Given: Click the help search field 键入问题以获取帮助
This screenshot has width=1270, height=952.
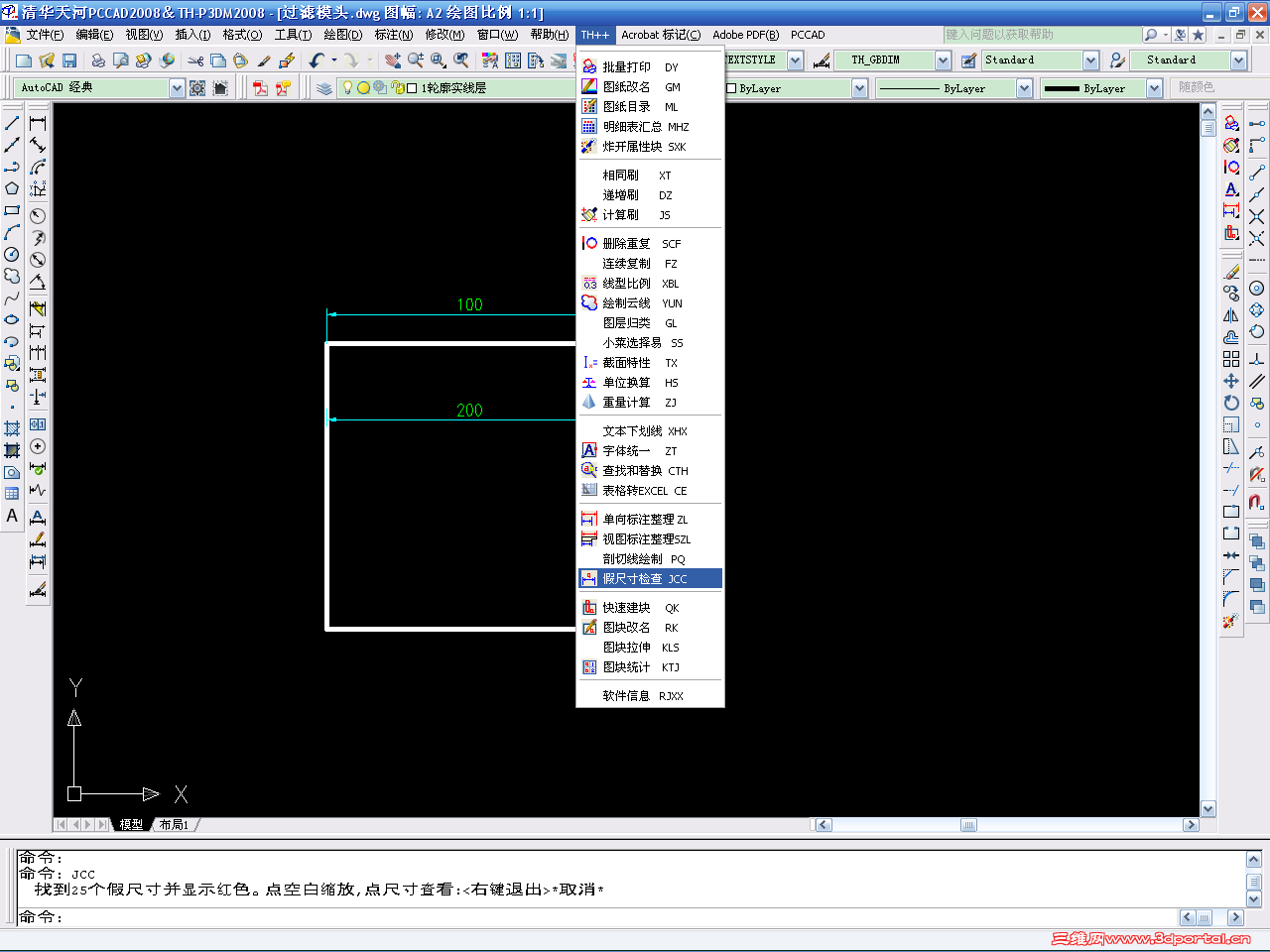Looking at the screenshot, I should tap(1041, 35).
